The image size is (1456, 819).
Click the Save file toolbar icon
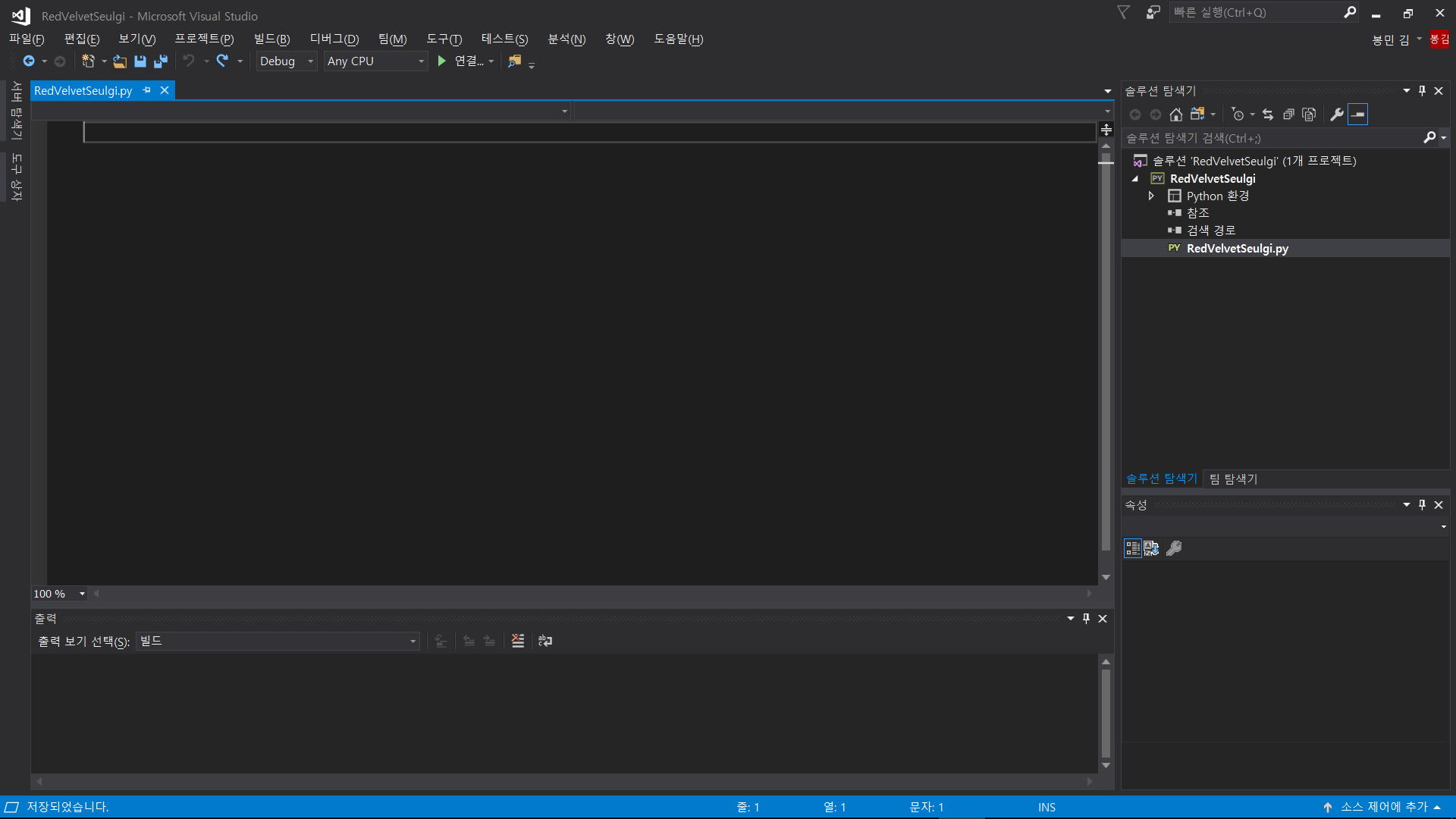140,61
